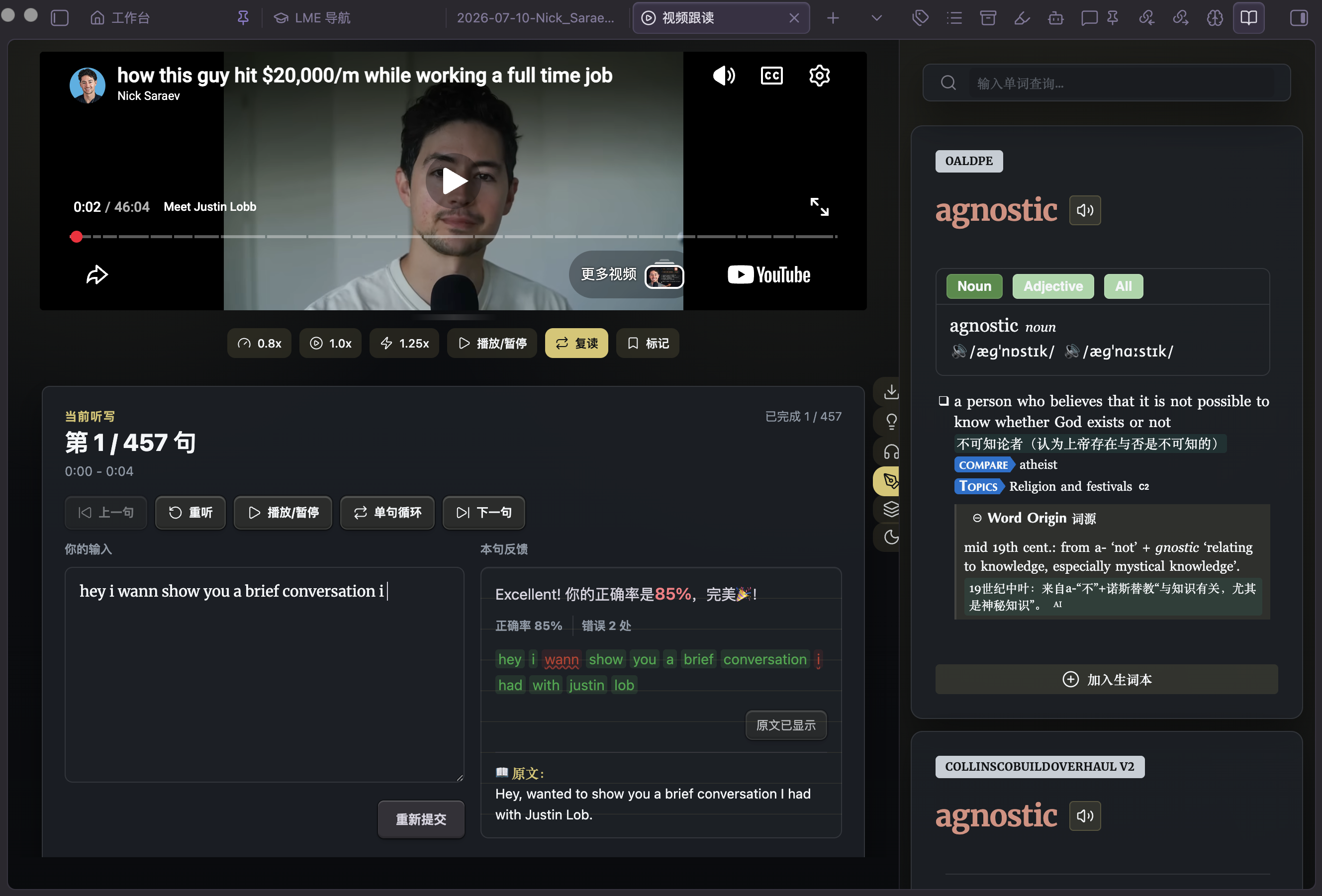The image size is (1322, 896).
Task: Collapse the Word Origin 词源 section
Action: pyautogui.click(x=977, y=518)
